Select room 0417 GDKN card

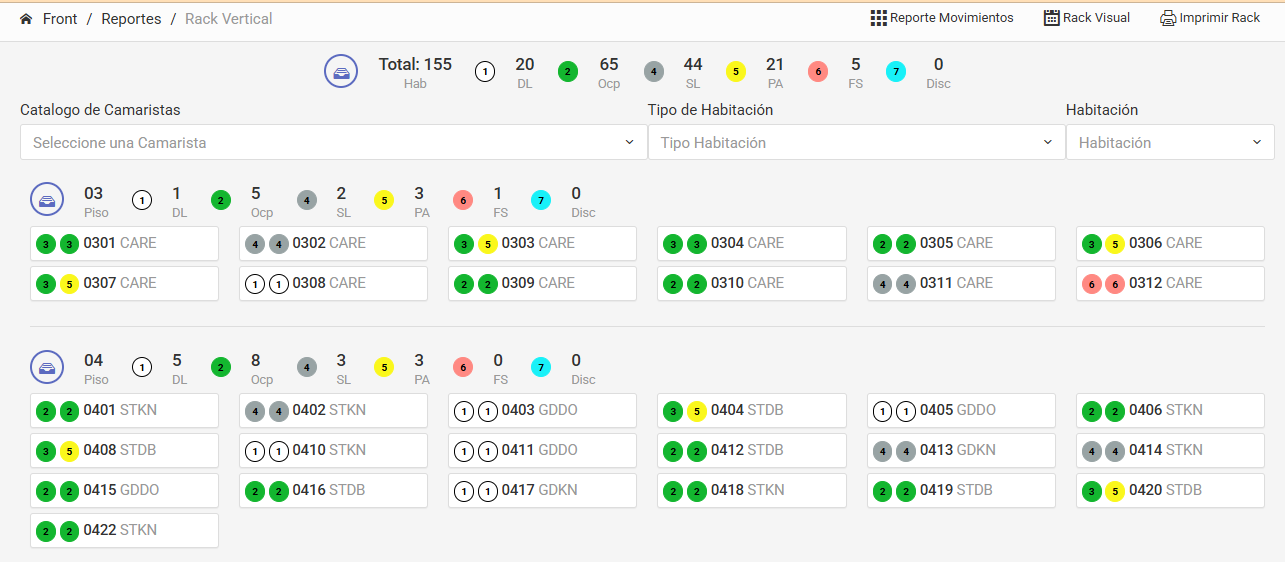(542, 490)
